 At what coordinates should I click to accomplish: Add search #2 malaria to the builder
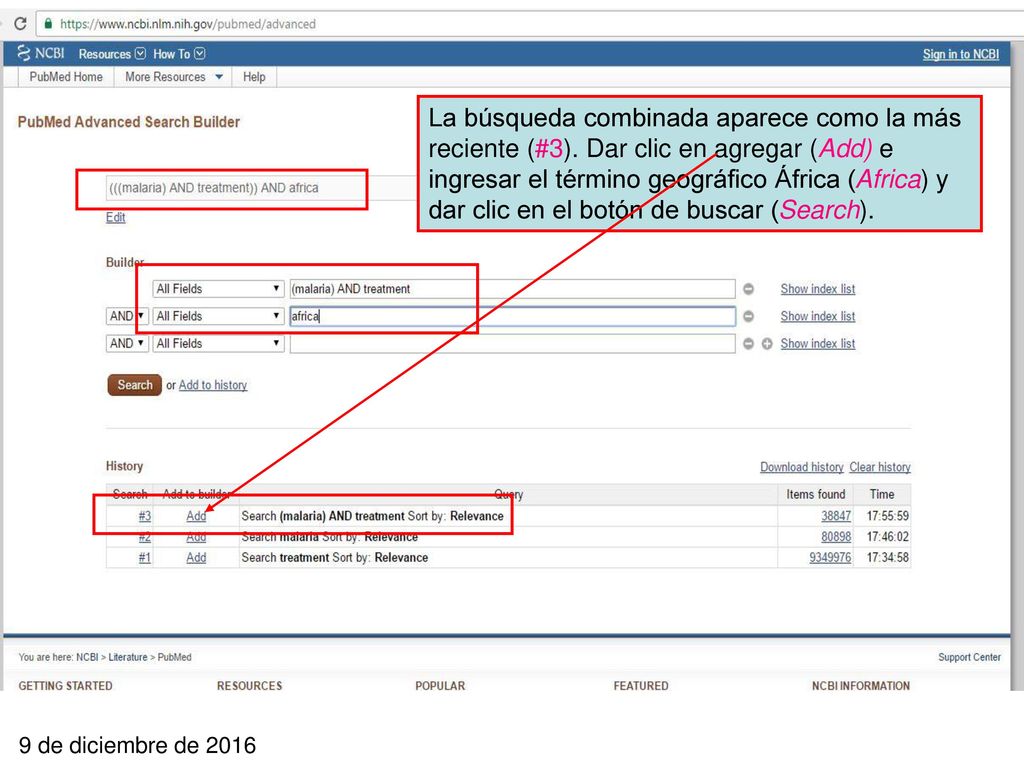(x=196, y=537)
